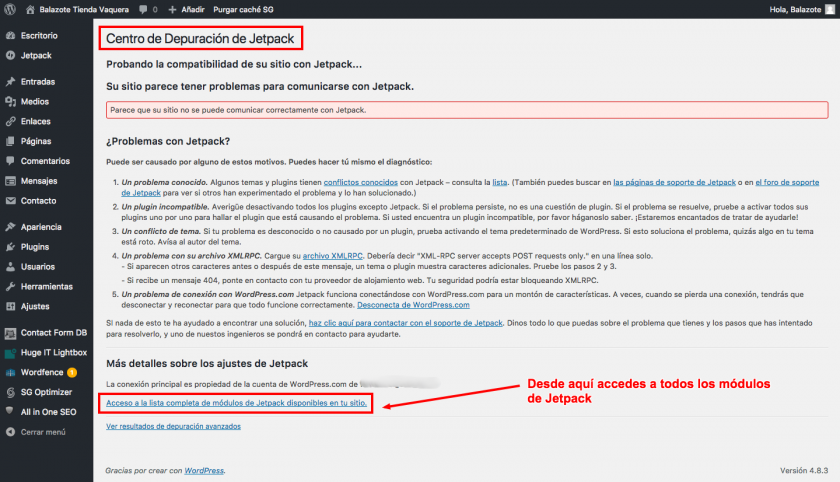Click the Plugins plug icon

click(x=10, y=246)
